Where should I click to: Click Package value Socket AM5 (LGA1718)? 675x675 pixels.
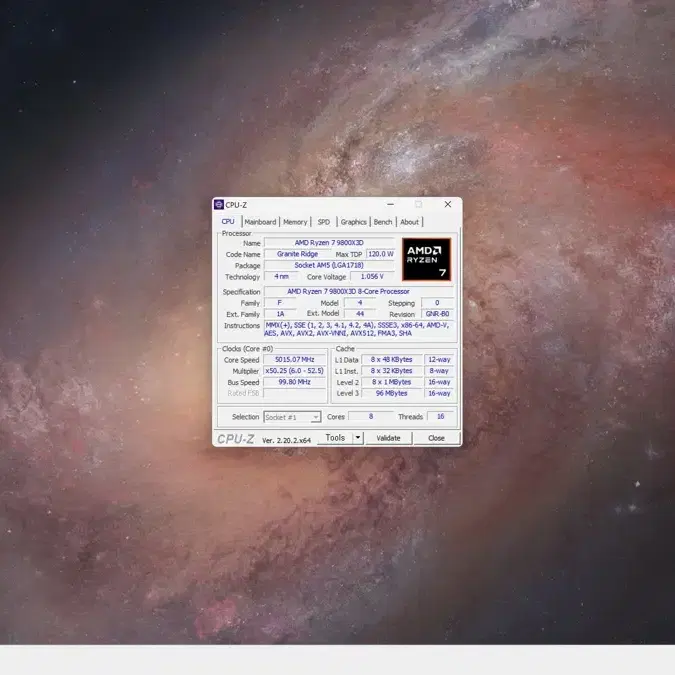pyautogui.click(x=329, y=265)
